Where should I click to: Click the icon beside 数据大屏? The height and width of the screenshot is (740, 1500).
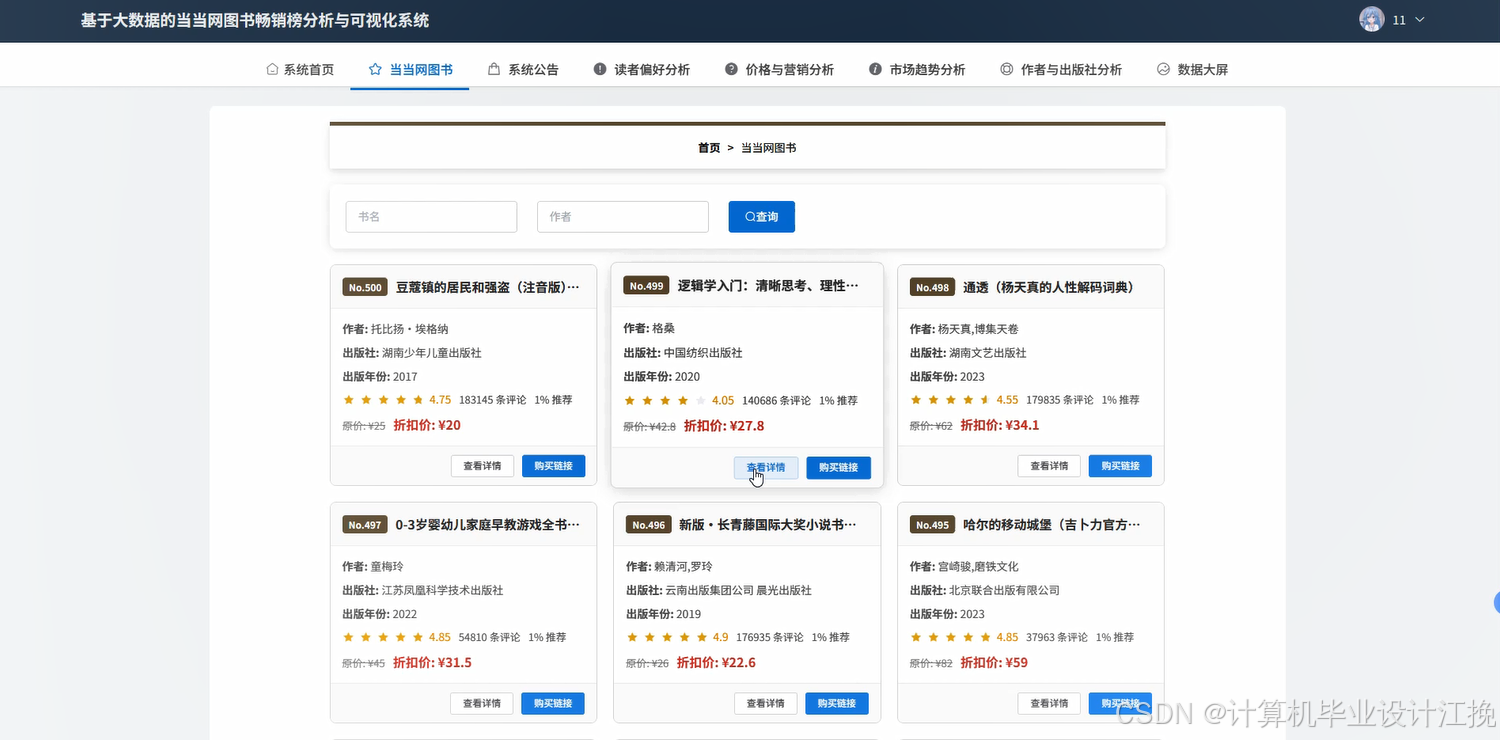[x=1163, y=70]
